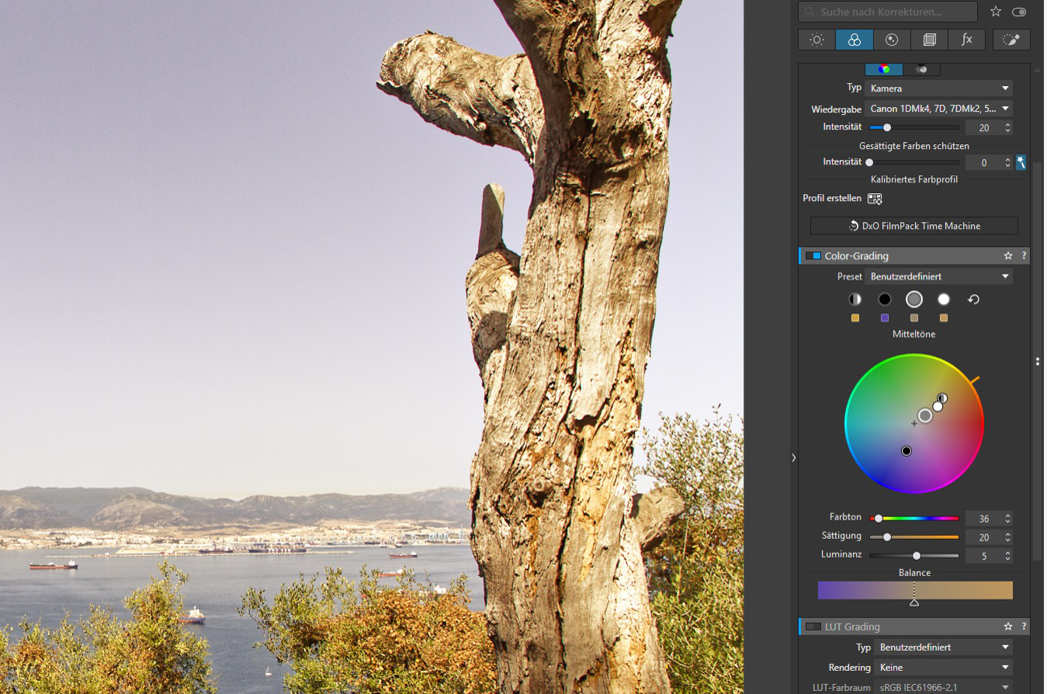Click the Balance gradient slider handle

tap(914, 602)
